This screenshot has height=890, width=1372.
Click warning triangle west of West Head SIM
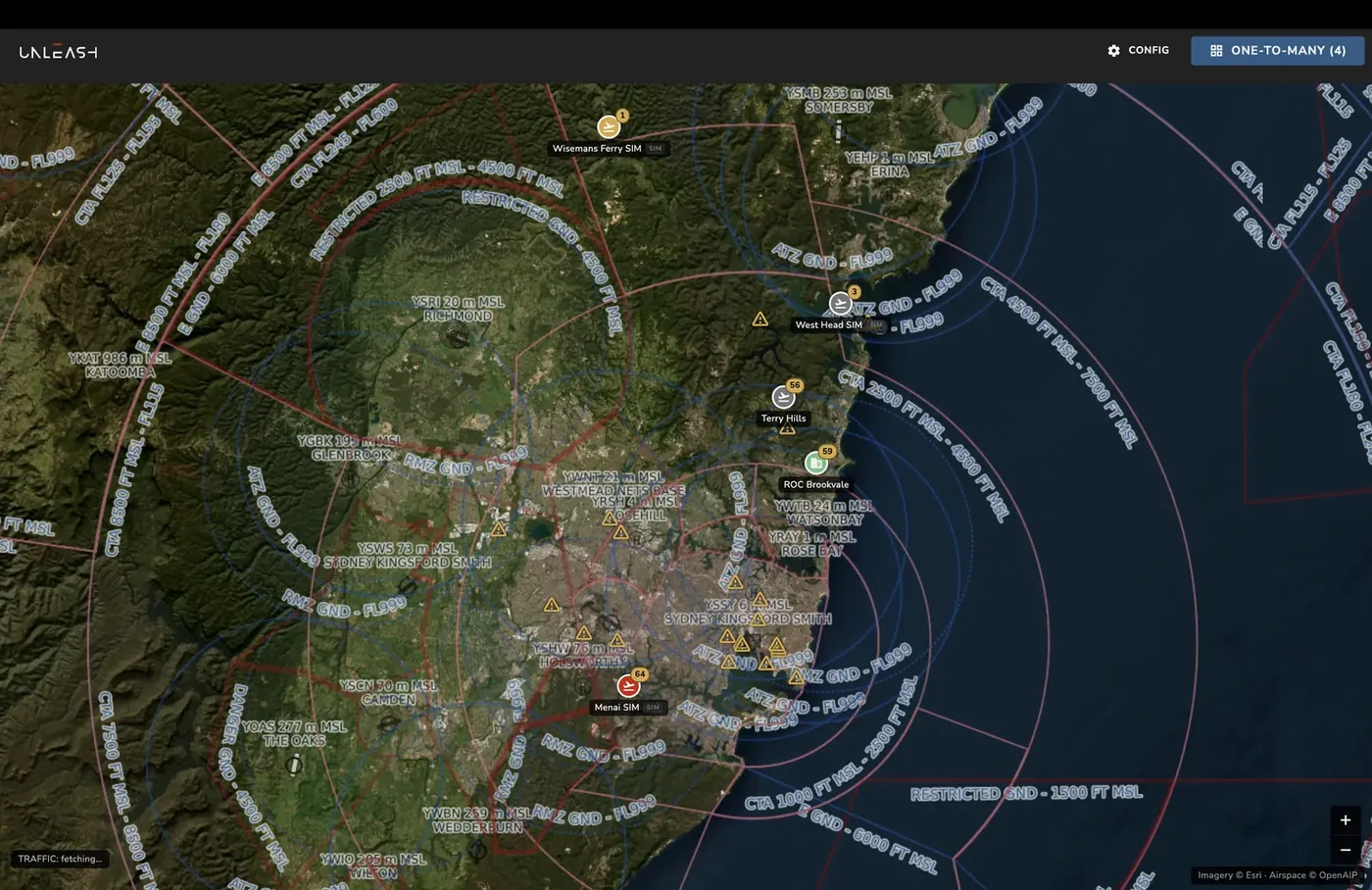pyautogui.click(x=759, y=320)
